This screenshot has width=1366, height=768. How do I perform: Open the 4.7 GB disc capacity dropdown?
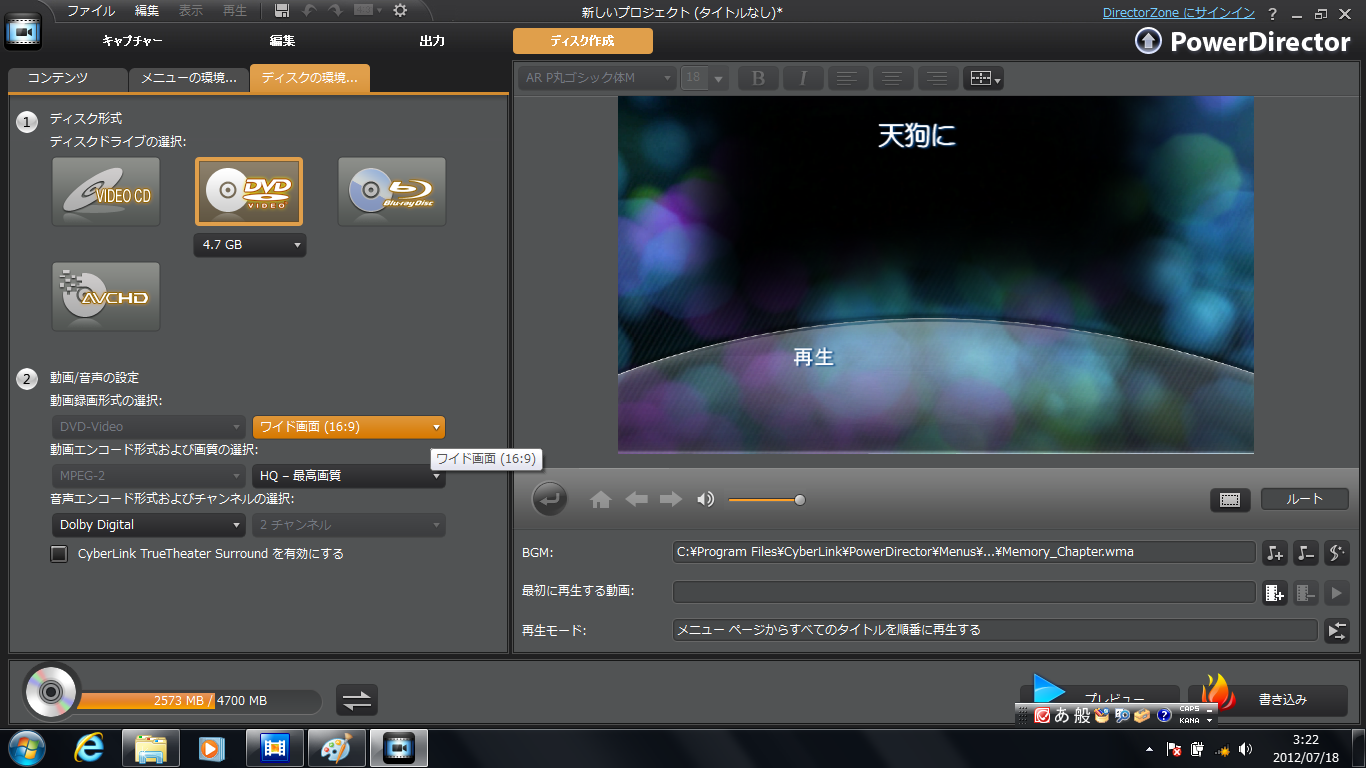(x=250, y=245)
